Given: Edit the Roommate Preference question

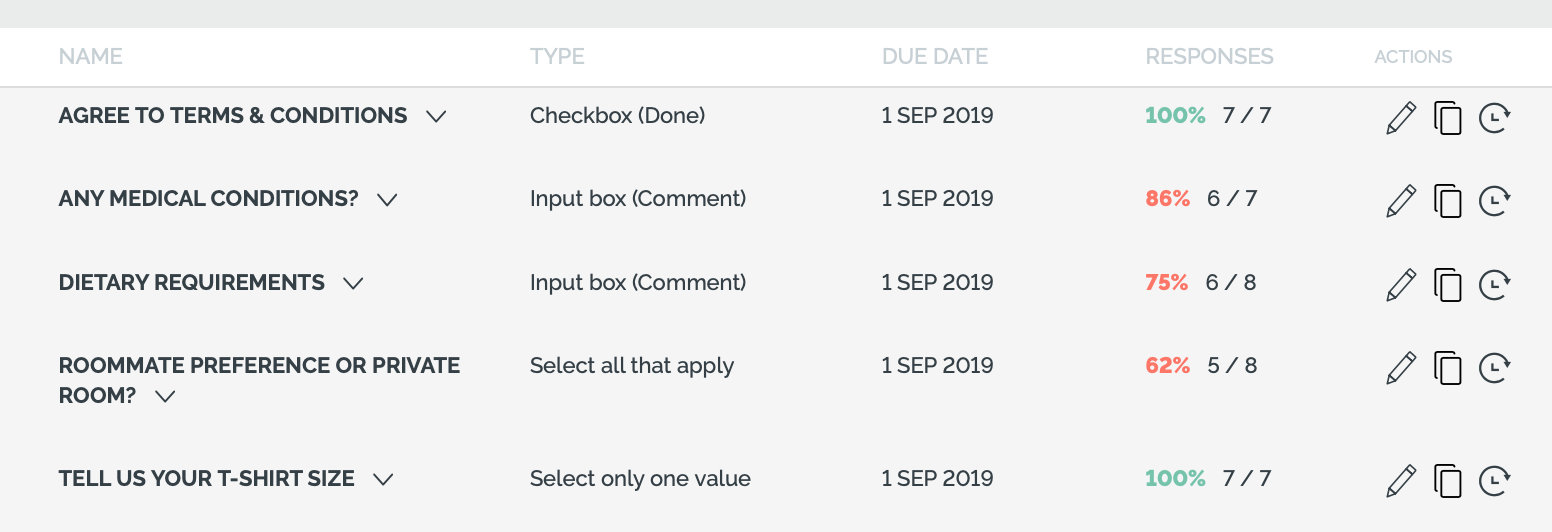Looking at the screenshot, I should [x=1401, y=368].
